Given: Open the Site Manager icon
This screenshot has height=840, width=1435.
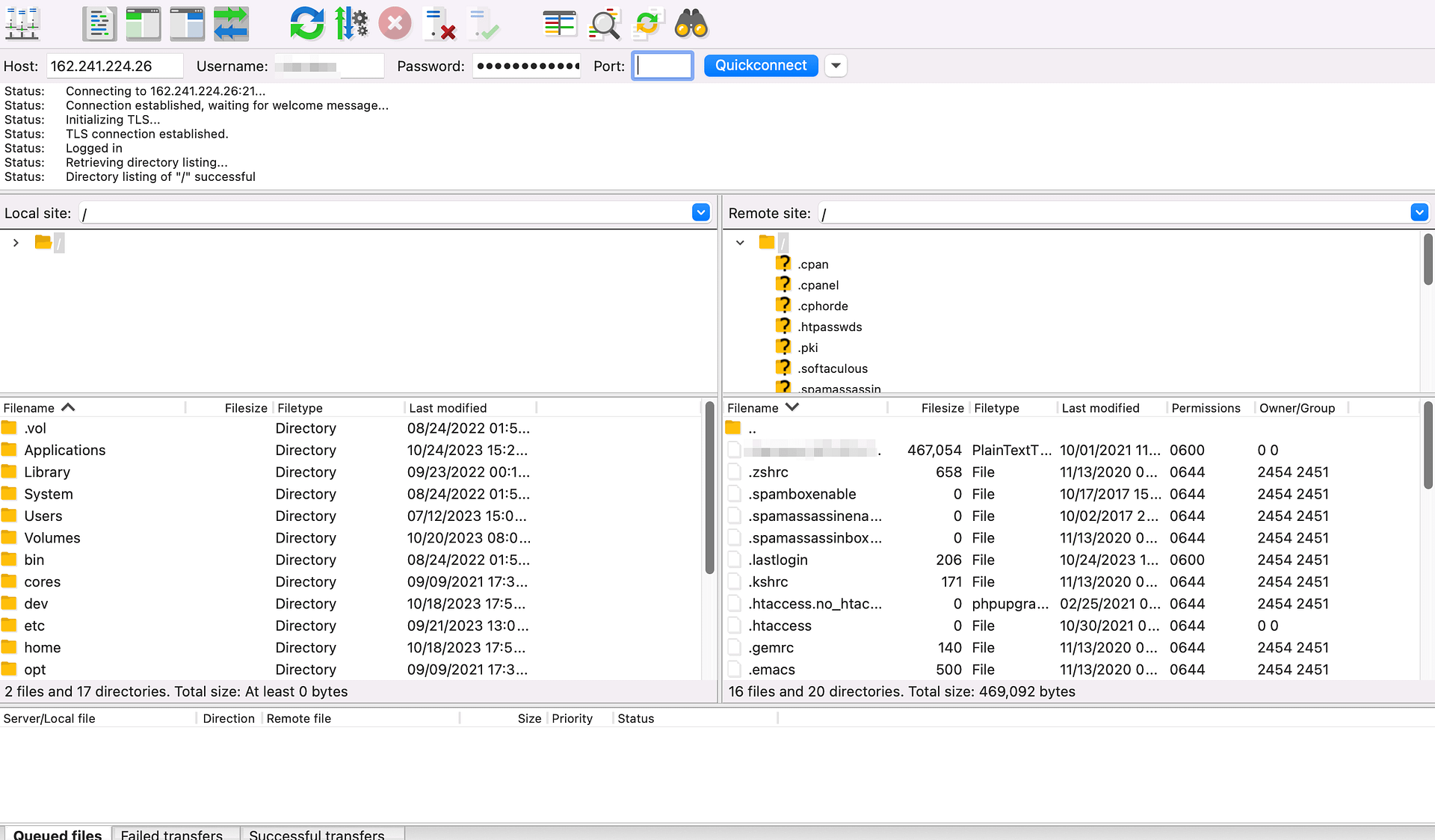Looking at the screenshot, I should (x=22, y=24).
